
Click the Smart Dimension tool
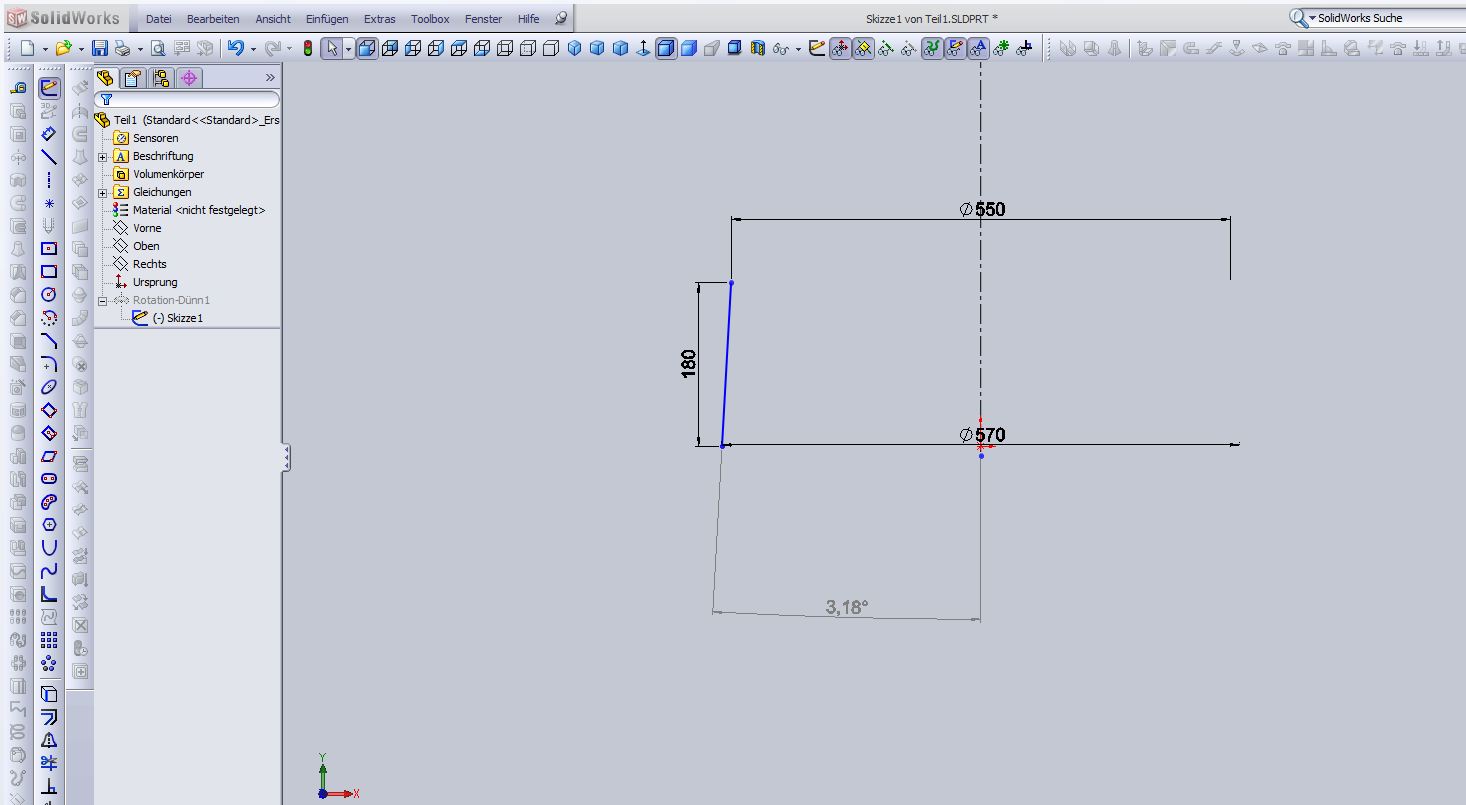pyautogui.click(x=49, y=134)
